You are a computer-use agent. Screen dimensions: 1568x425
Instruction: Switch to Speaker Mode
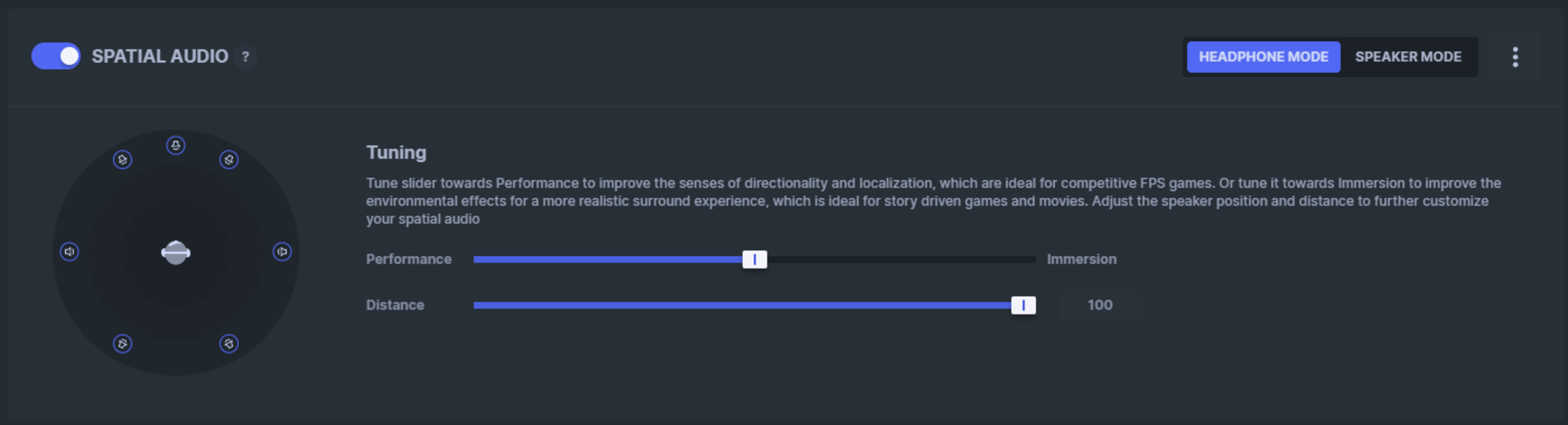click(1407, 57)
